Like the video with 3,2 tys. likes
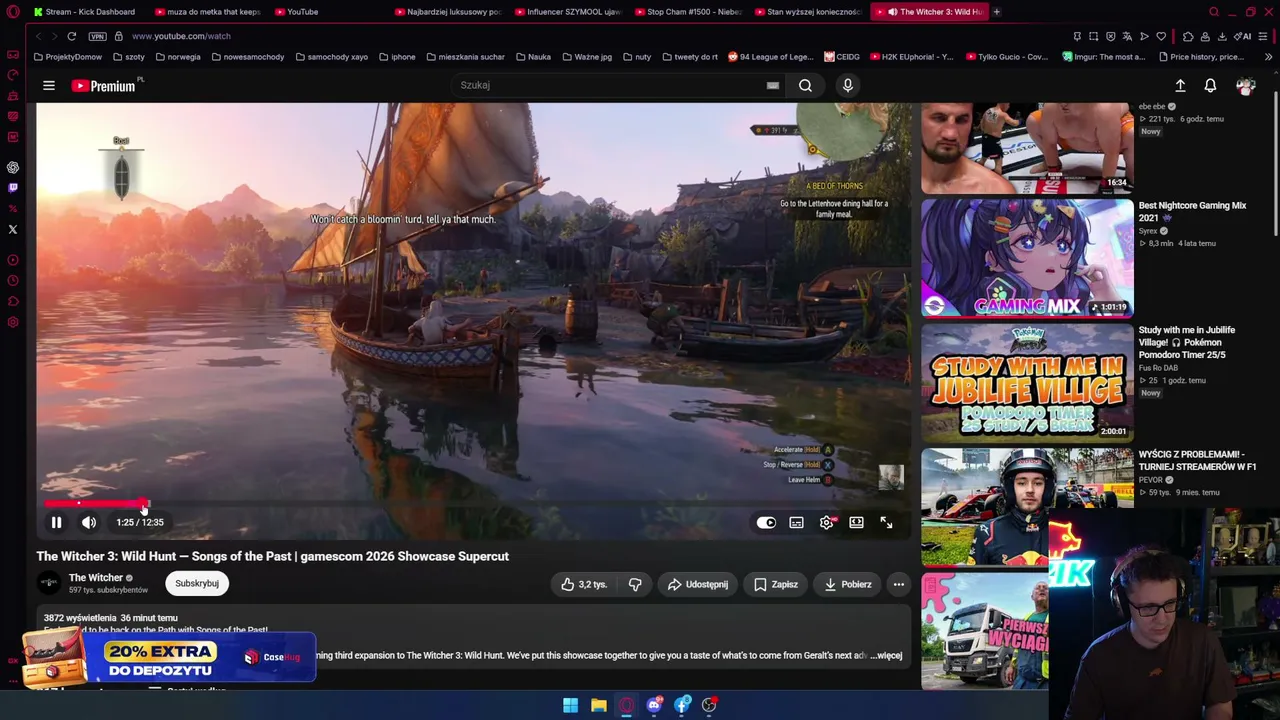1280x720 pixels. (584, 584)
